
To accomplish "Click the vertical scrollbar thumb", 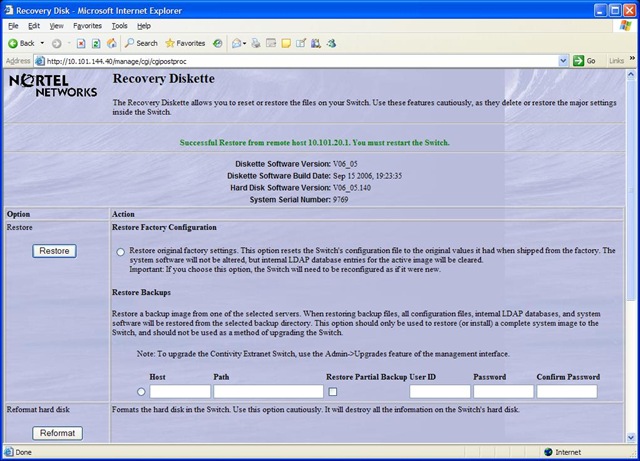I will [631, 189].
